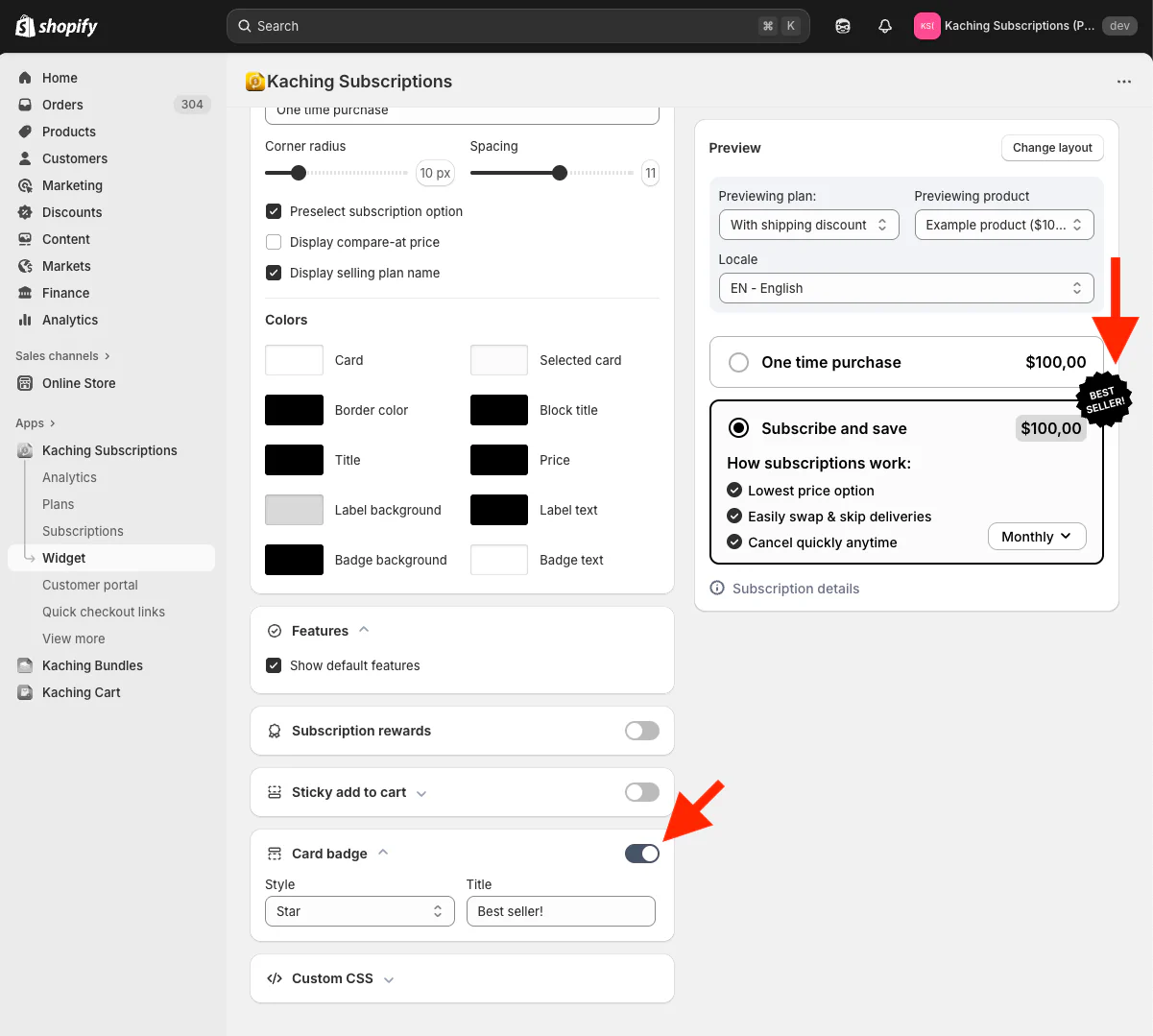Click the Kaching Bundles app icon
Image resolution: width=1153 pixels, height=1036 pixels.
click(25, 665)
